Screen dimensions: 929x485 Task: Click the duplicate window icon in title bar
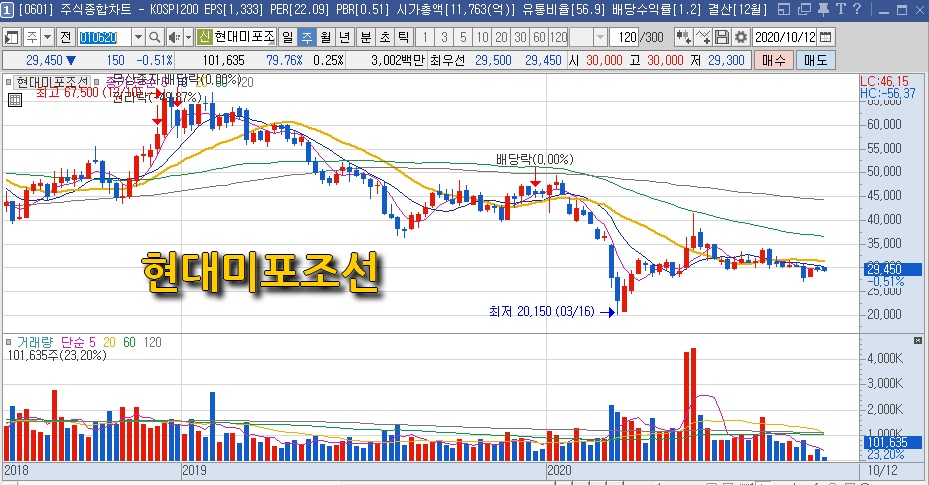point(804,9)
